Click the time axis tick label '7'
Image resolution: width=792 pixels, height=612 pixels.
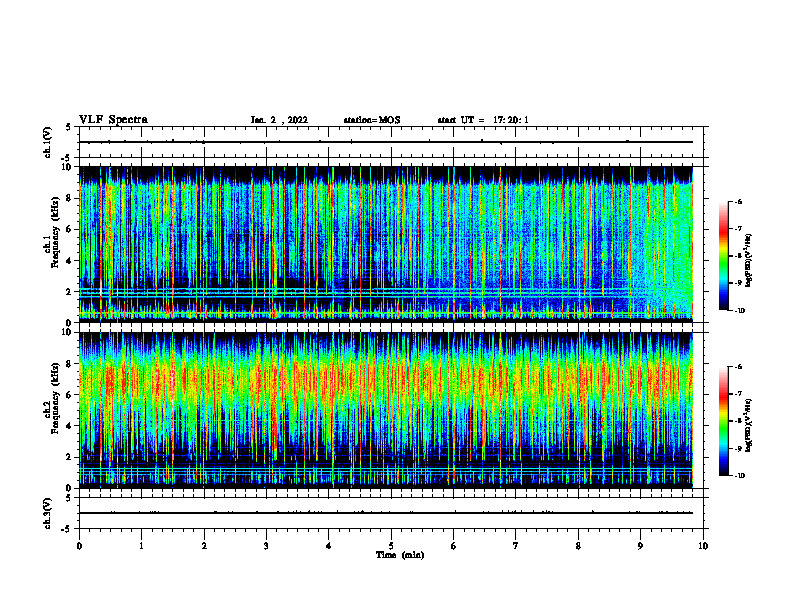pyautogui.click(x=516, y=546)
